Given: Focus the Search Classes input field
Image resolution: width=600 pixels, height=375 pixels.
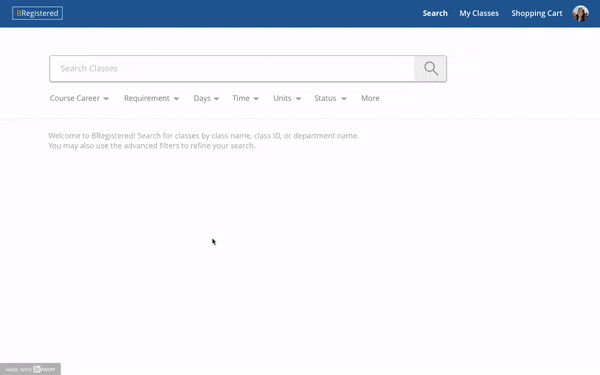Looking at the screenshot, I should (x=232, y=68).
